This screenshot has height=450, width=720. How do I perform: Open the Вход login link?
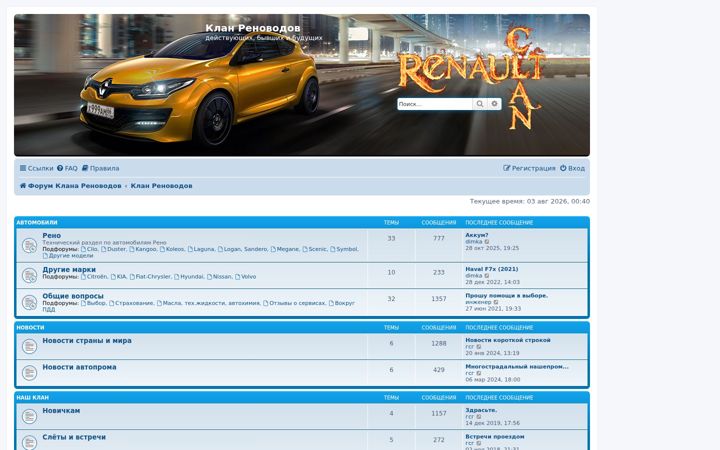[572, 168]
